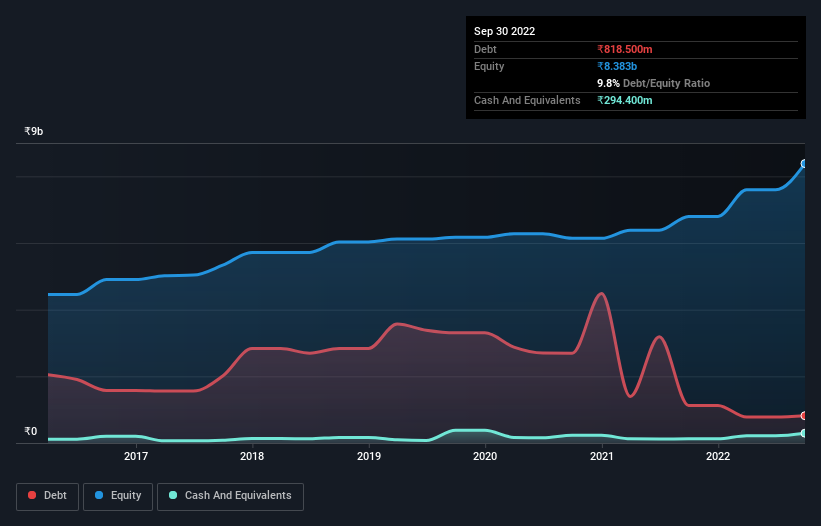Image resolution: width=821 pixels, height=526 pixels.
Task: Click the Debt endpoint marker on chart
Action: [x=804, y=416]
